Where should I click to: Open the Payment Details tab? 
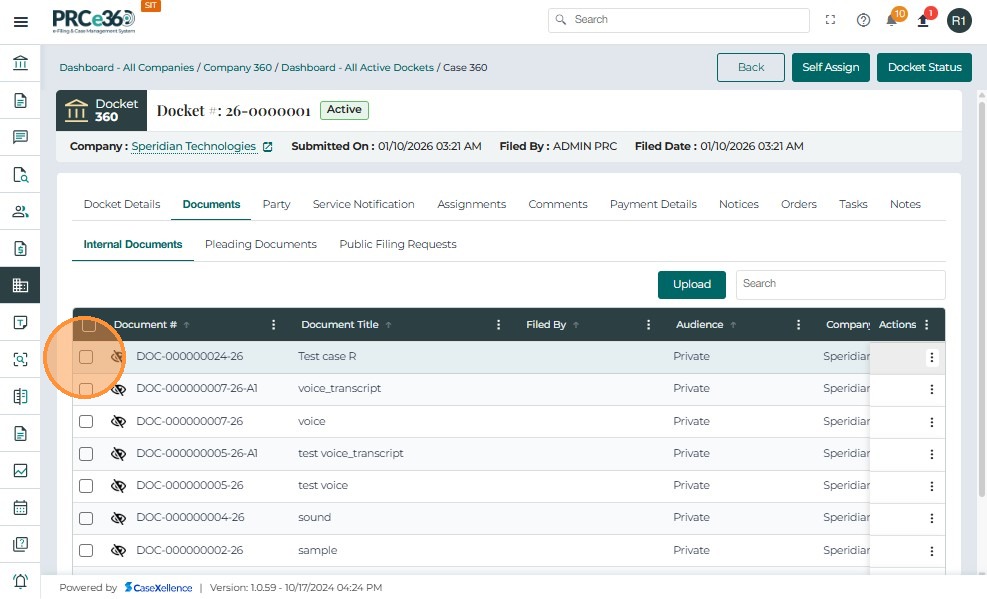coord(653,204)
